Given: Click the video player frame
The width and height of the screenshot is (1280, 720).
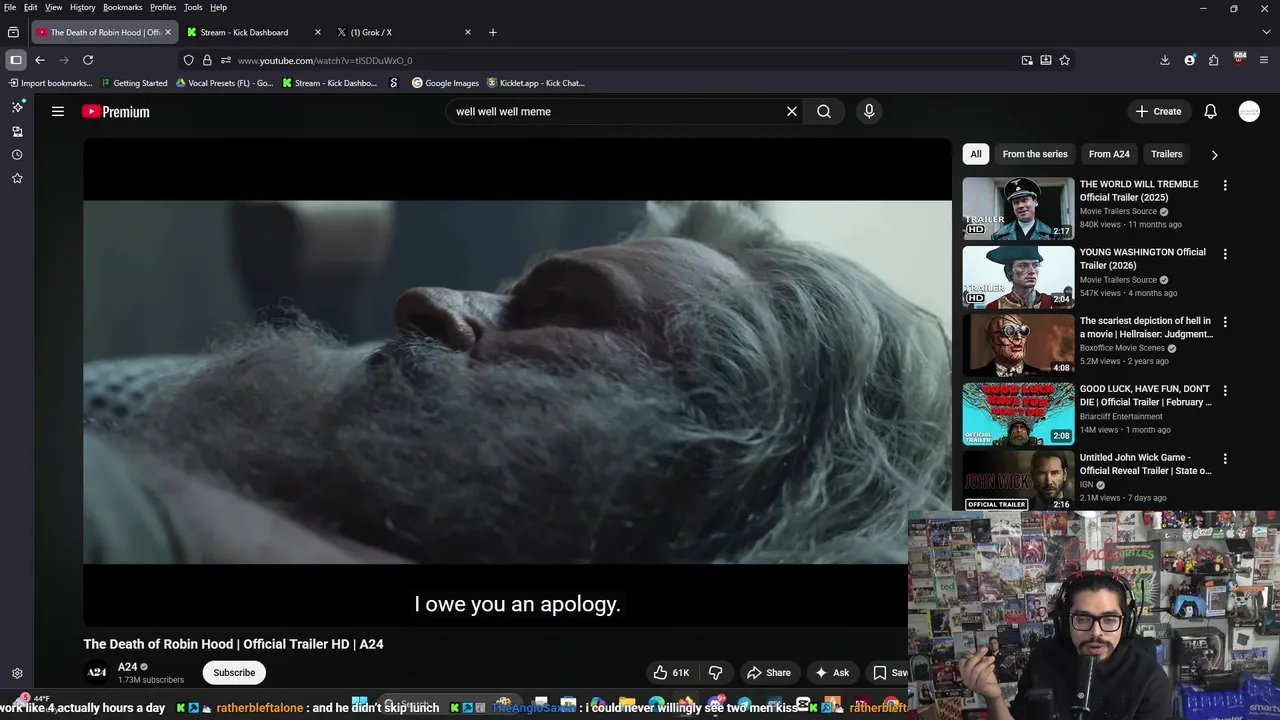Looking at the screenshot, I should click(x=517, y=382).
